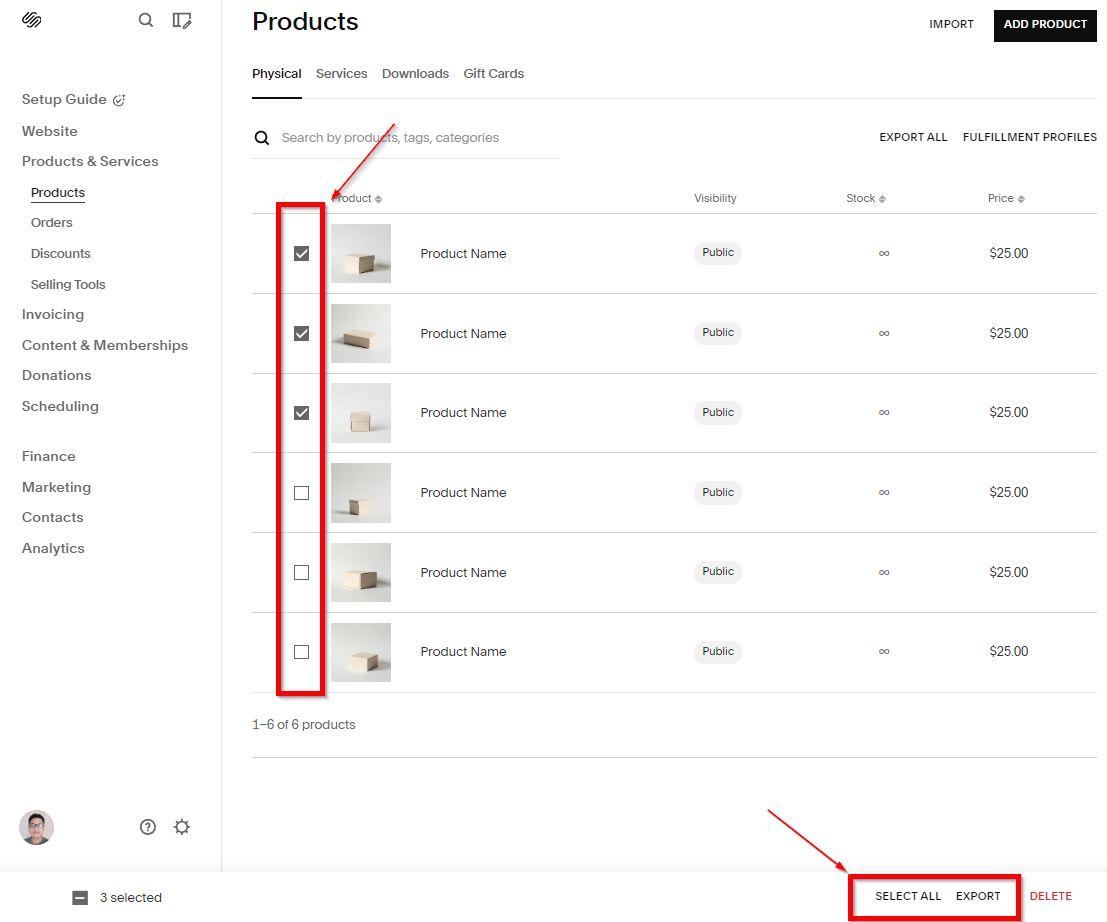Switch to the Downloads tab
Image resolution: width=1107 pixels, height=922 pixels.
(415, 73)
